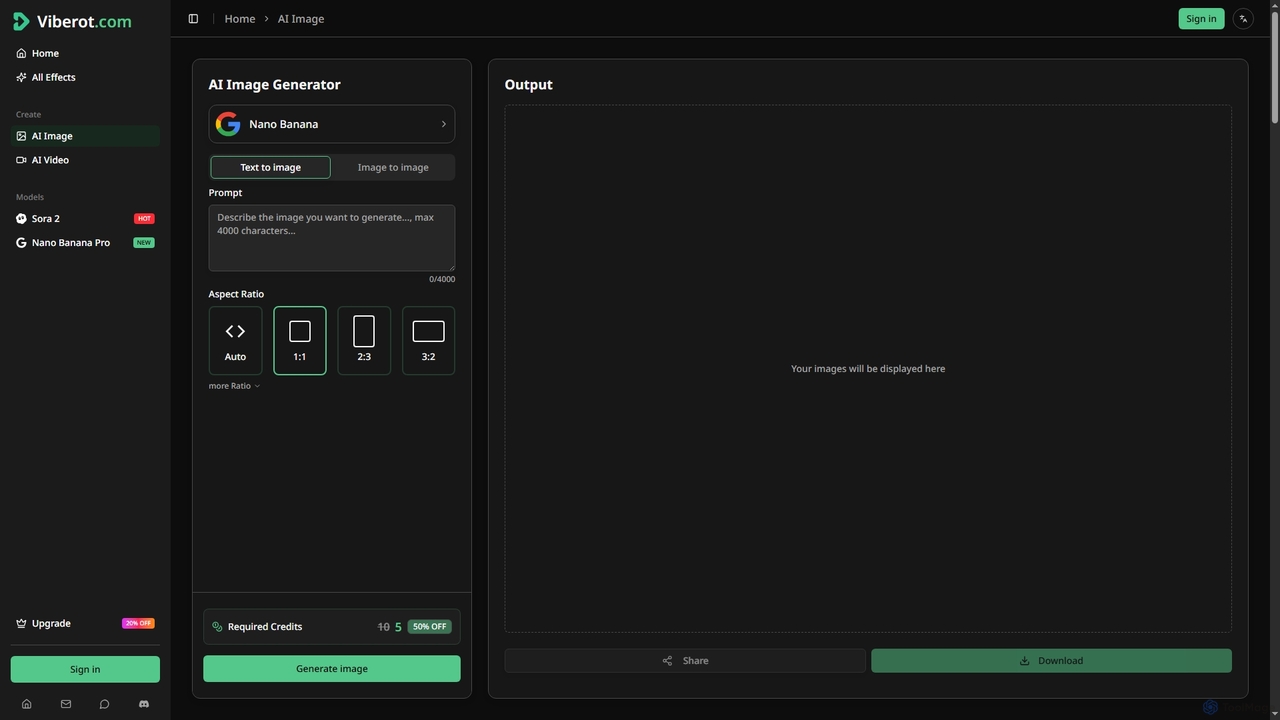Click the credits coin icon
Image resolution: width=1280 pixels, height=720 pixels.
pyautogui.click(x=217, y=627)
